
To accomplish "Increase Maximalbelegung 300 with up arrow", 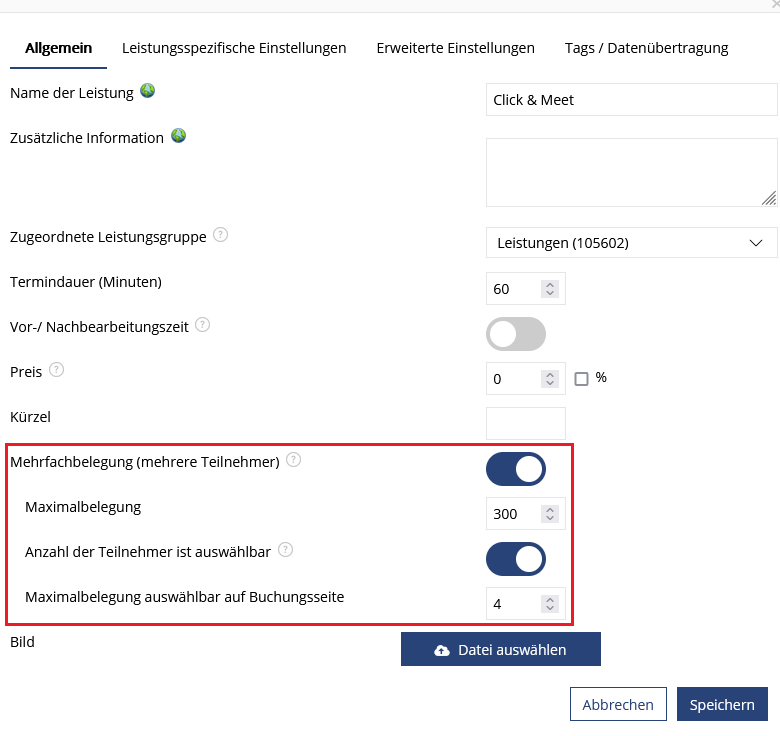I will 550,510.
